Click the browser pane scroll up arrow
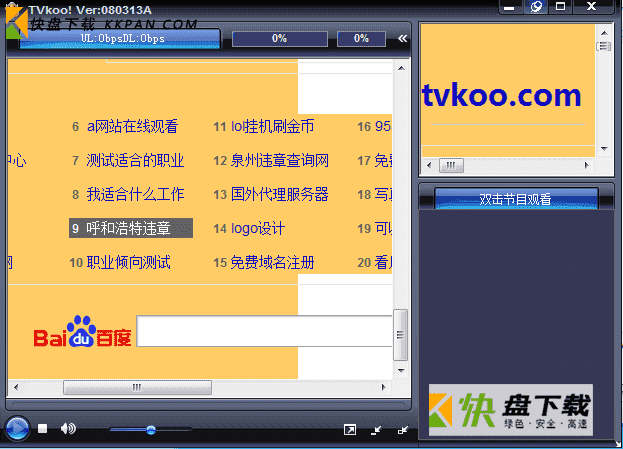Image resolution: width=623 pixels, height=449 pixels. 401,68
